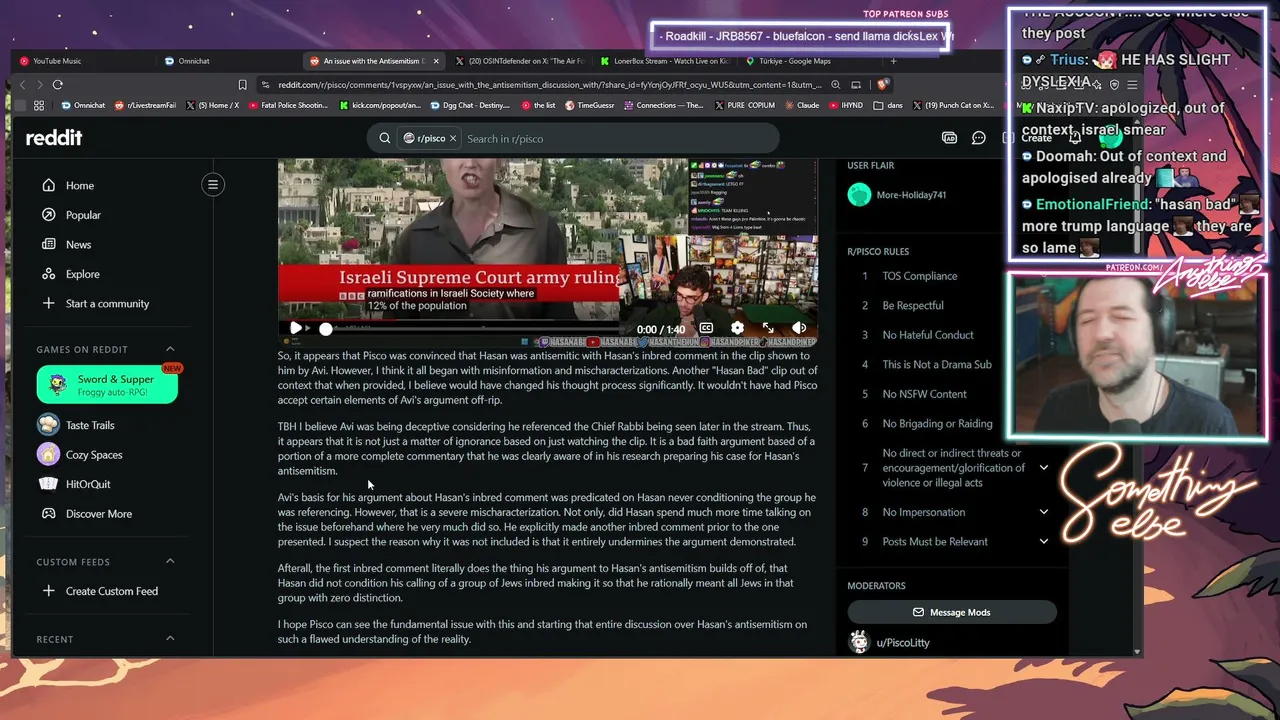Click the address bar URL
Screen dimensions: 1280x720
pyautogui.click(x=550, y=85)
